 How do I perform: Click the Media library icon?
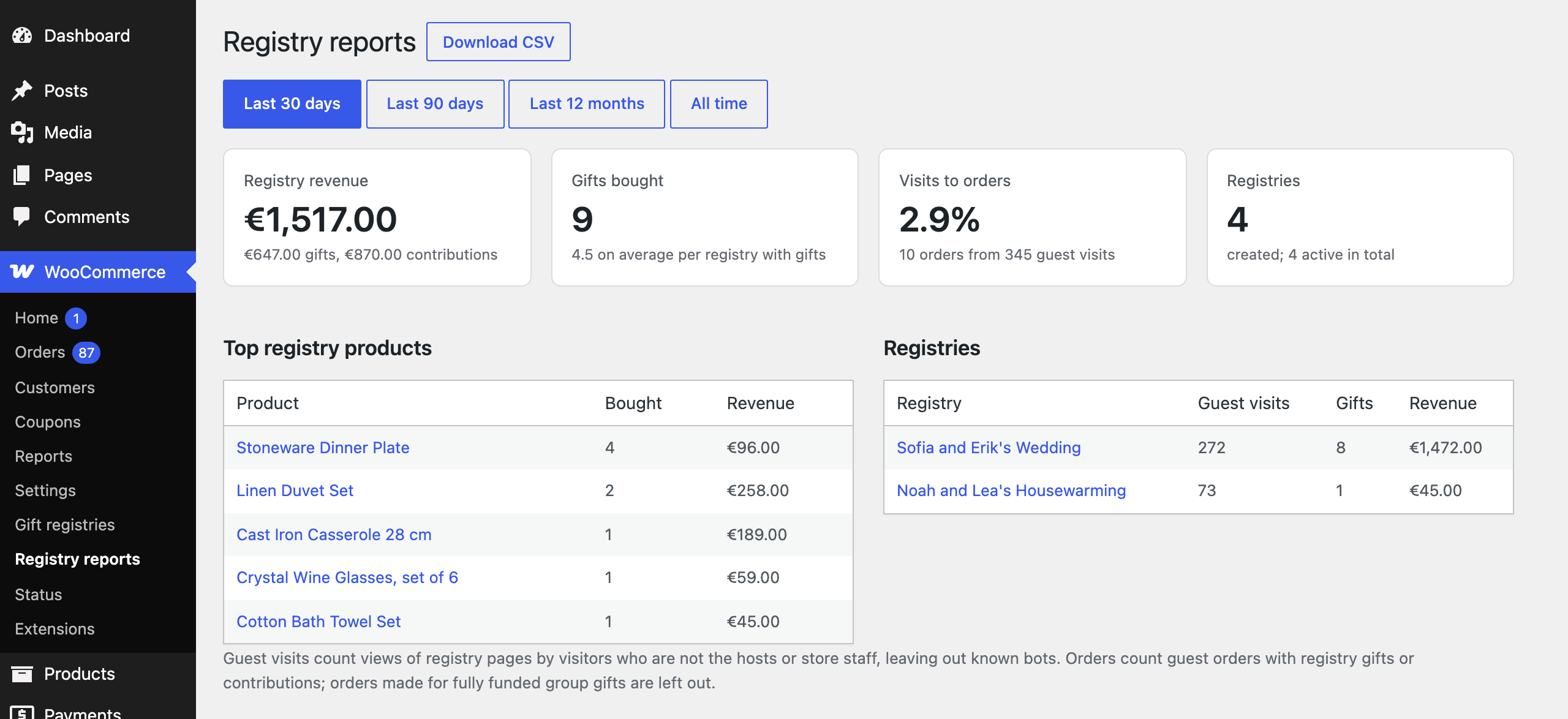[22, 132]
